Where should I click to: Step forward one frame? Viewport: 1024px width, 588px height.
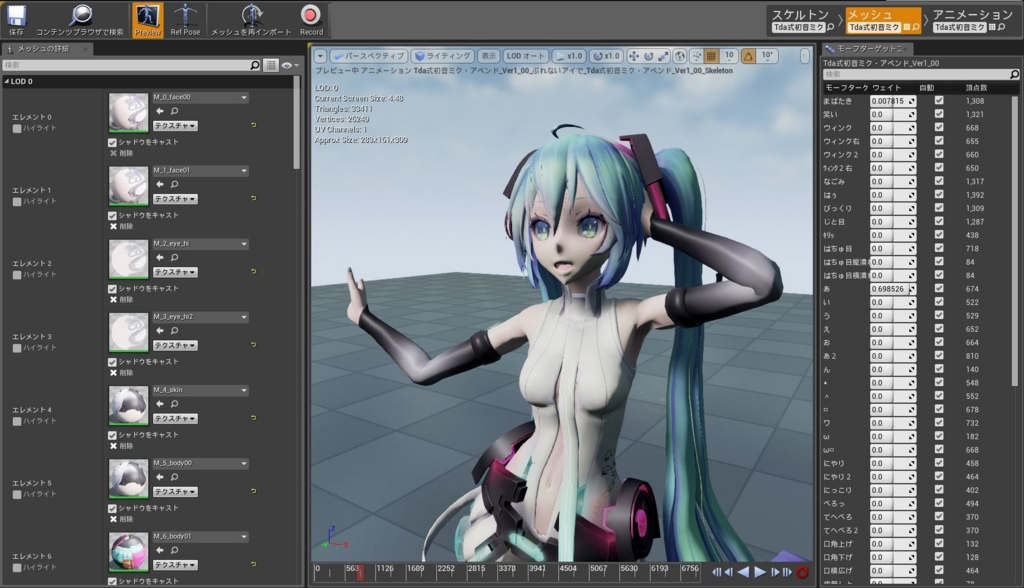(x=775, y=572)
